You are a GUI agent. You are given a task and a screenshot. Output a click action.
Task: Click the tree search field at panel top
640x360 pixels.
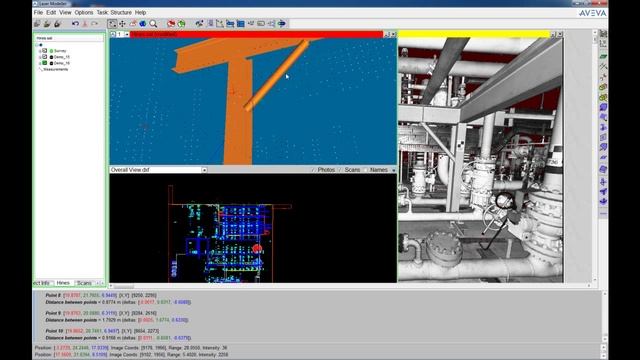pyautogui.click(x=69, y=38)
